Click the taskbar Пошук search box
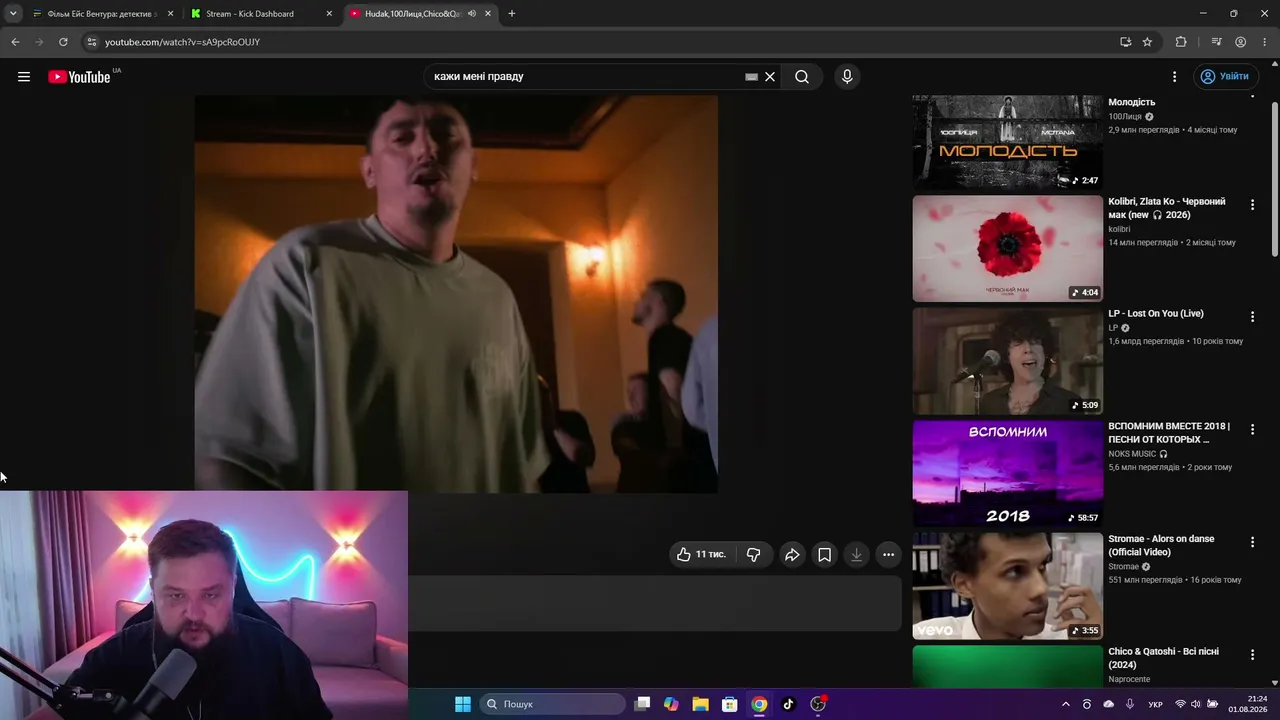This screenshot has height=720, width=1280. click(553, 704)
